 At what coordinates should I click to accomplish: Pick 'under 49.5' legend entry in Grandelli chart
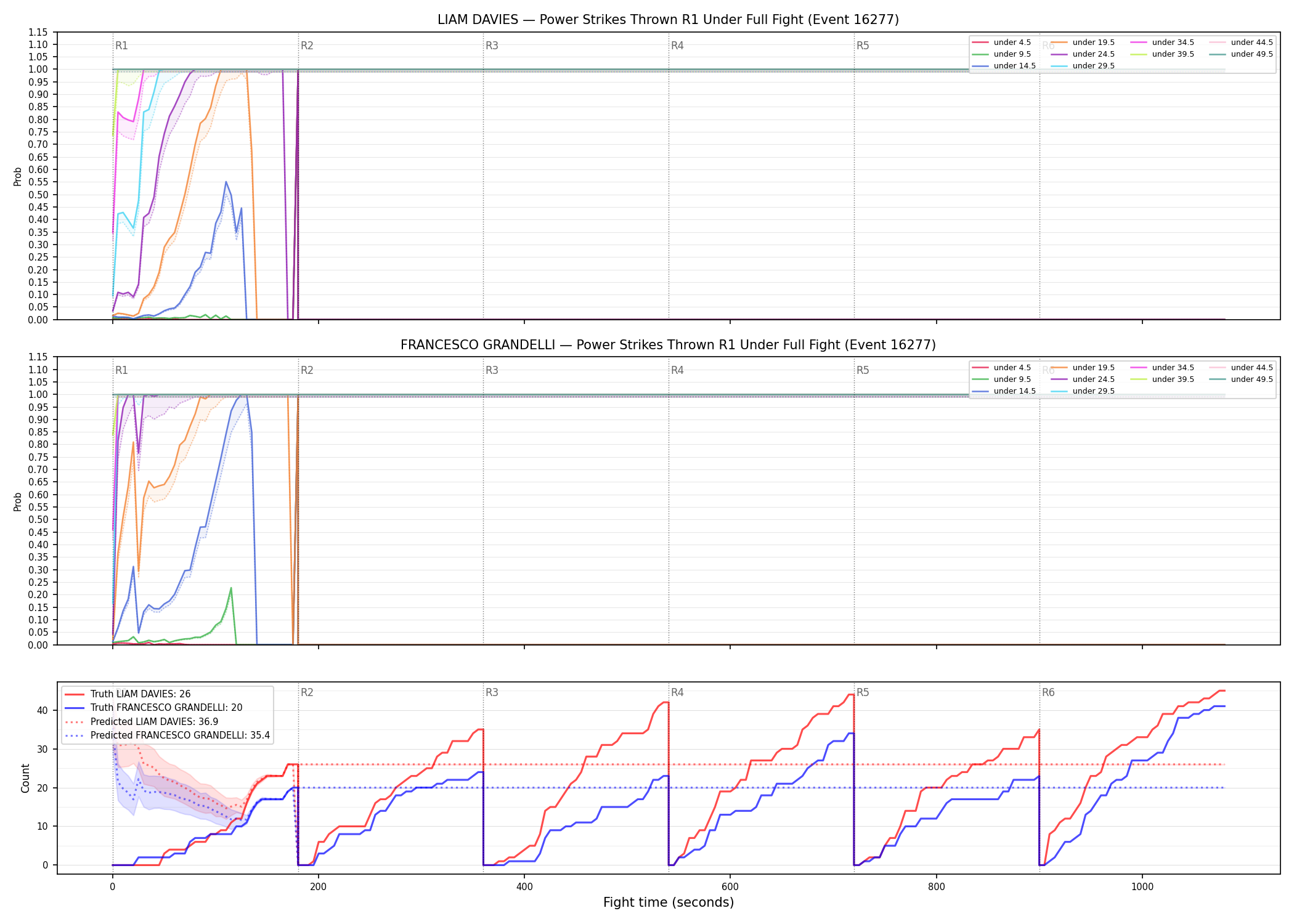(1241, 379)
